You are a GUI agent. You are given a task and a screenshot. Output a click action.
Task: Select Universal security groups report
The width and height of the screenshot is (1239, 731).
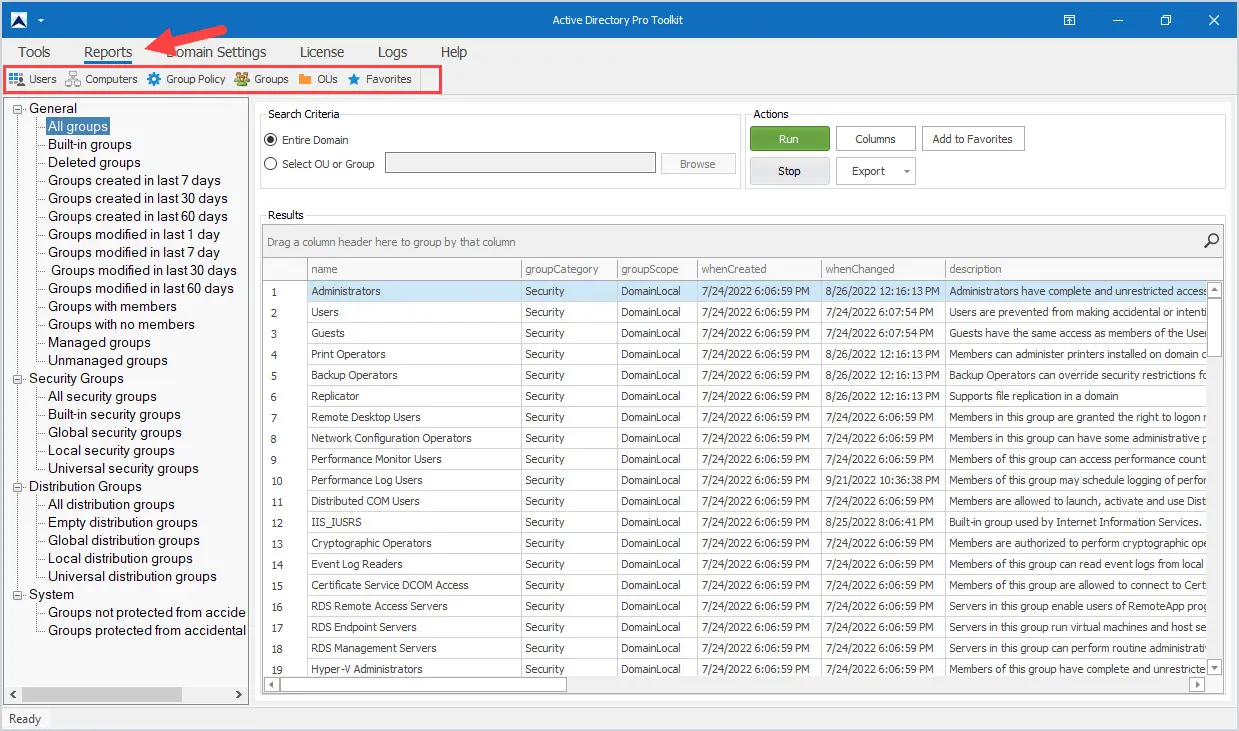(x=123, y=469)
